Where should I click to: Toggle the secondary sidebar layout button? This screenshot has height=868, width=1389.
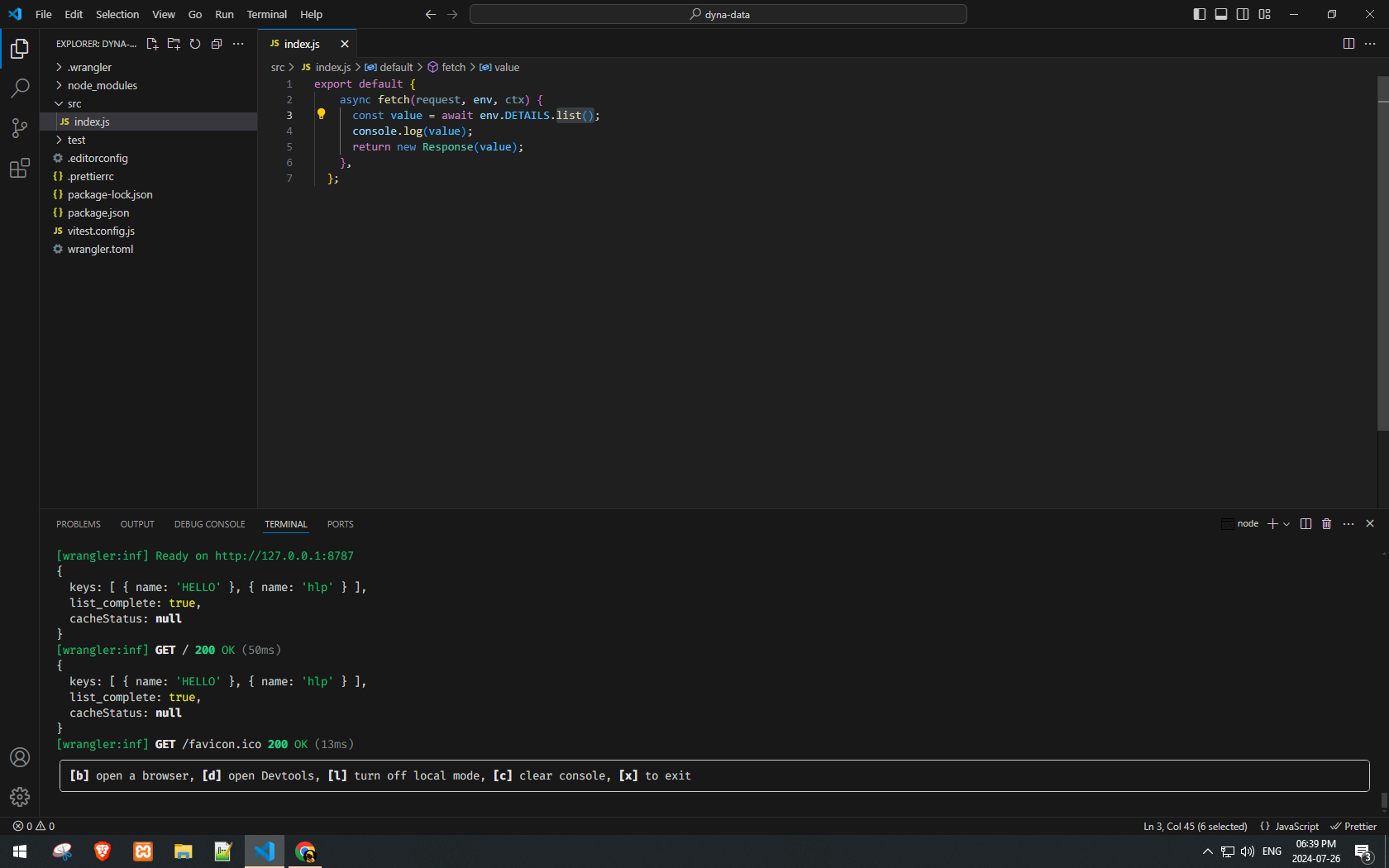click(1242, 14)
